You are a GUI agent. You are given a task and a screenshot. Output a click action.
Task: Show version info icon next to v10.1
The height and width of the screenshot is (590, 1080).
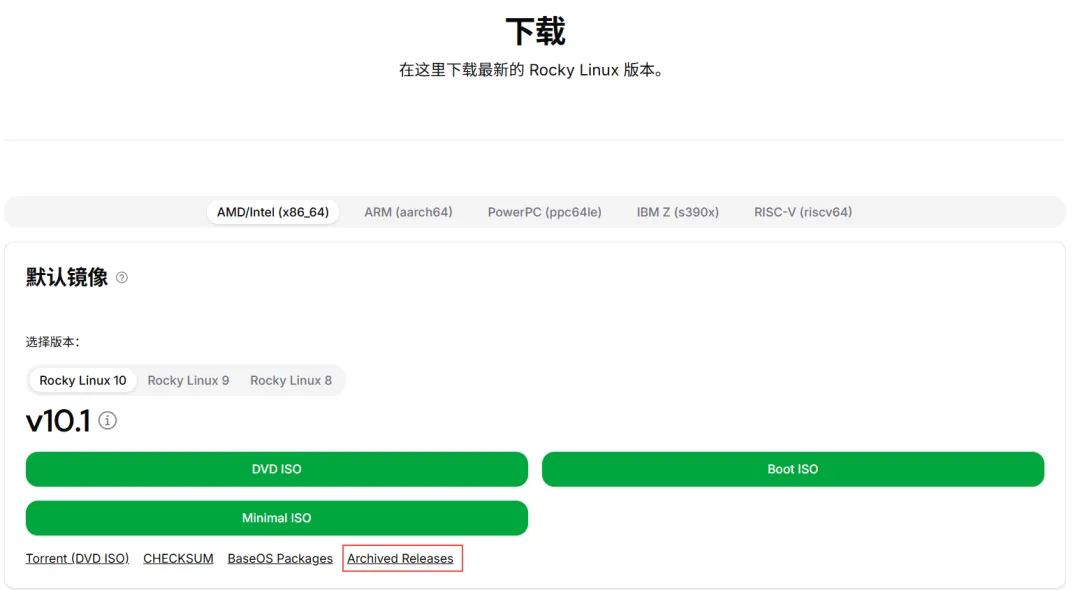(x=107, y=420)
